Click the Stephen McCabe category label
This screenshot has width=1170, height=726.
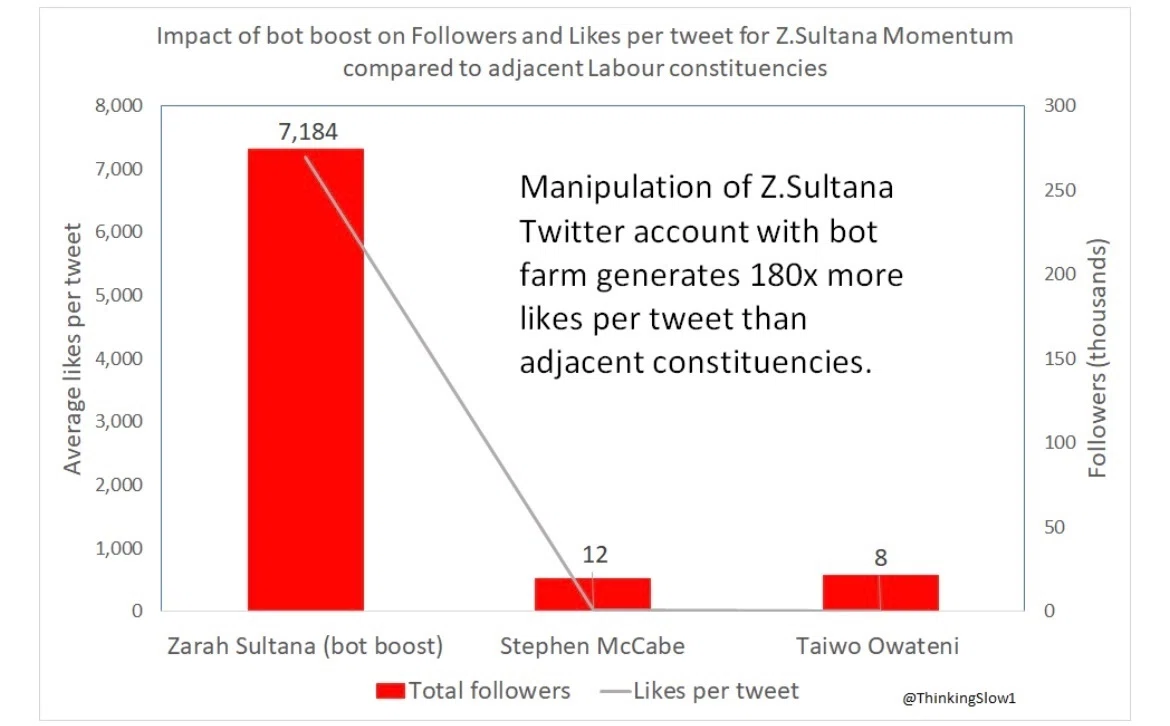[x=592, y=645]
